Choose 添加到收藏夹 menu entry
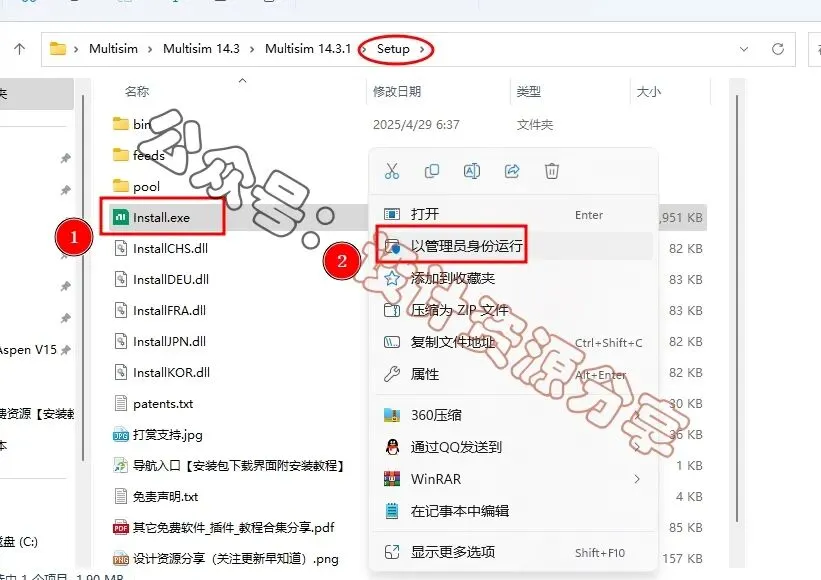The width and height of the screenshot is (821, 580). [x=514, y=278]
